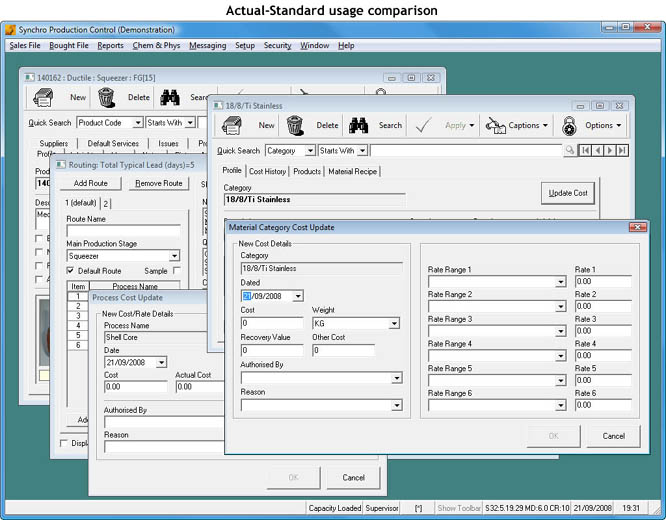Toggle the Default Route checkbox
This screenshot has height=520, width=666.
(71, 271)
